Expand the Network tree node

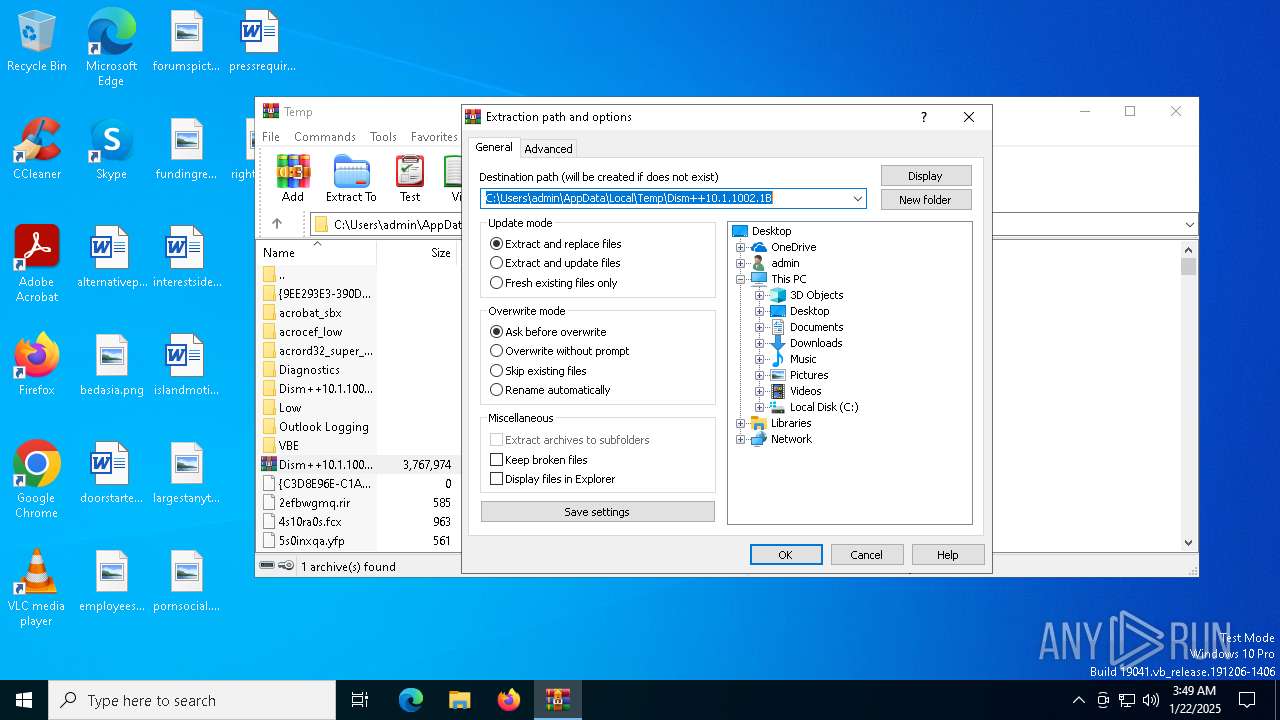tap(741, 439)
